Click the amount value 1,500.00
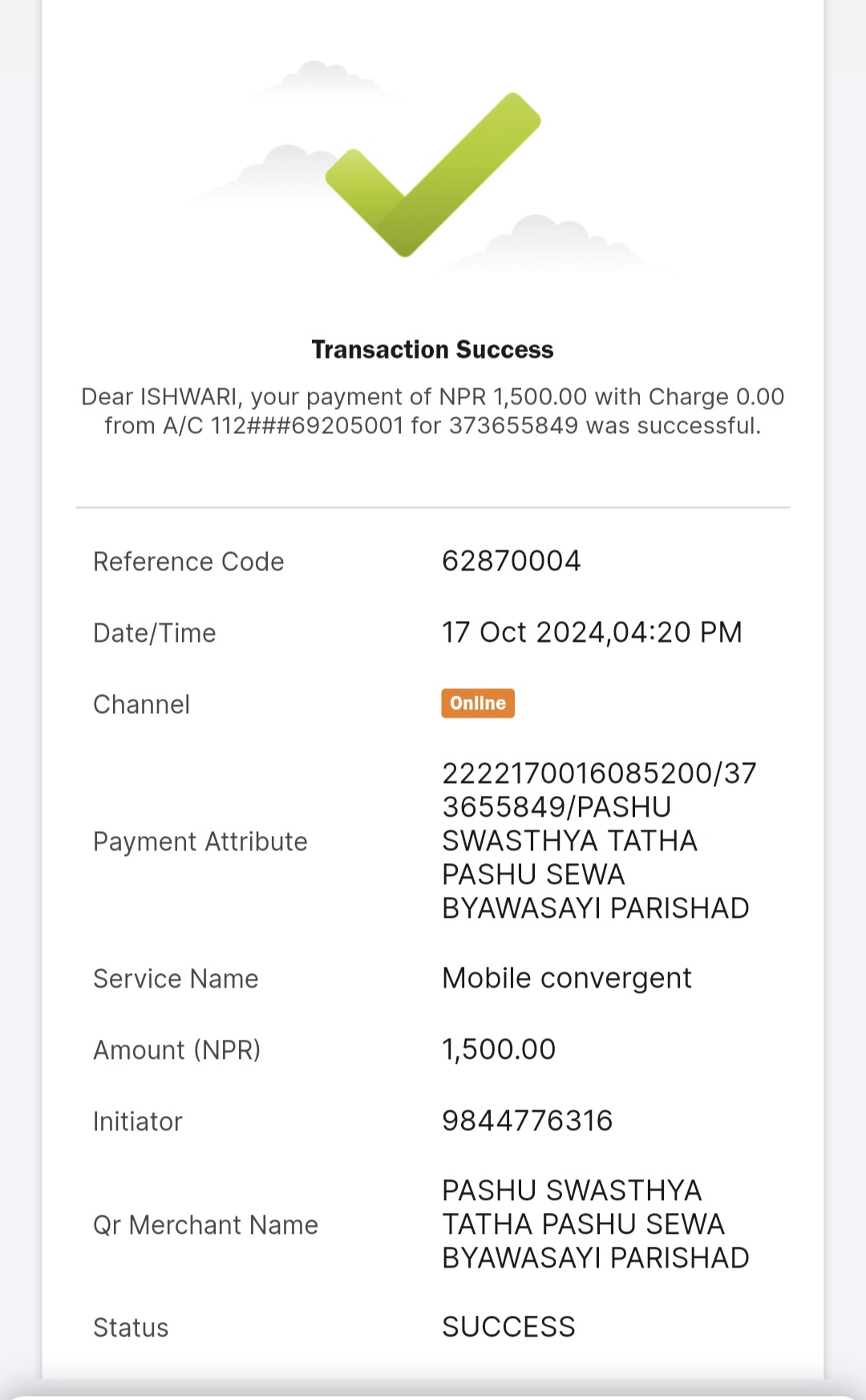Image resolution: width=866 pixels, height=1400 pixels. click(499, 1049)
